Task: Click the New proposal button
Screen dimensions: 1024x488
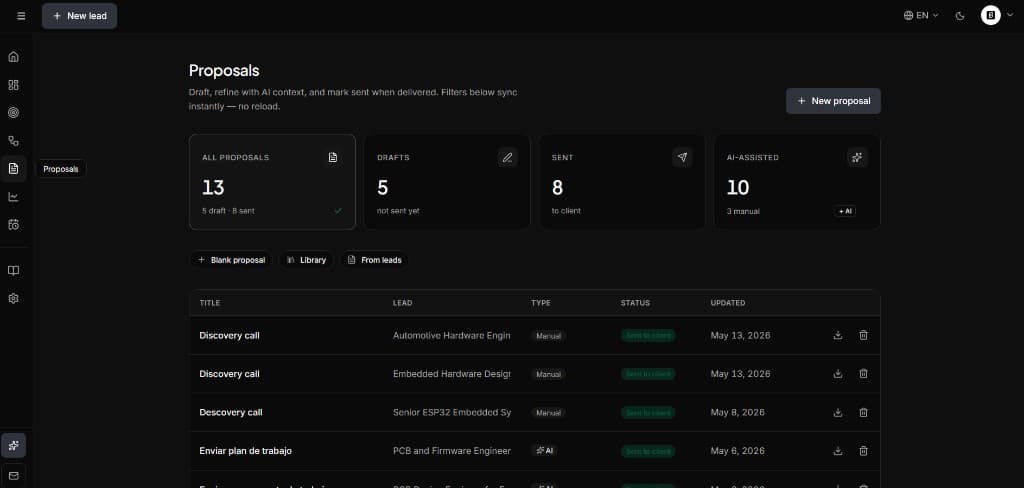Action: pos(833,101)
